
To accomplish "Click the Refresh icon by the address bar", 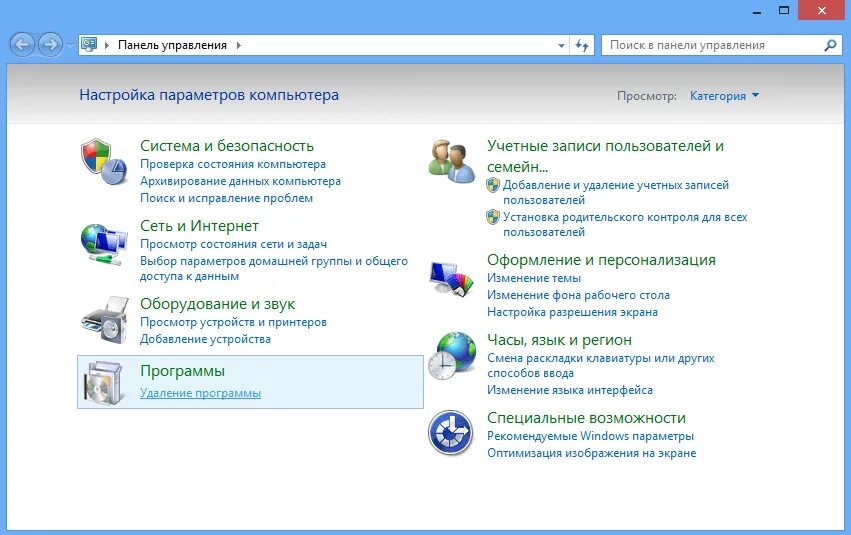I will (x=582, y=45).
